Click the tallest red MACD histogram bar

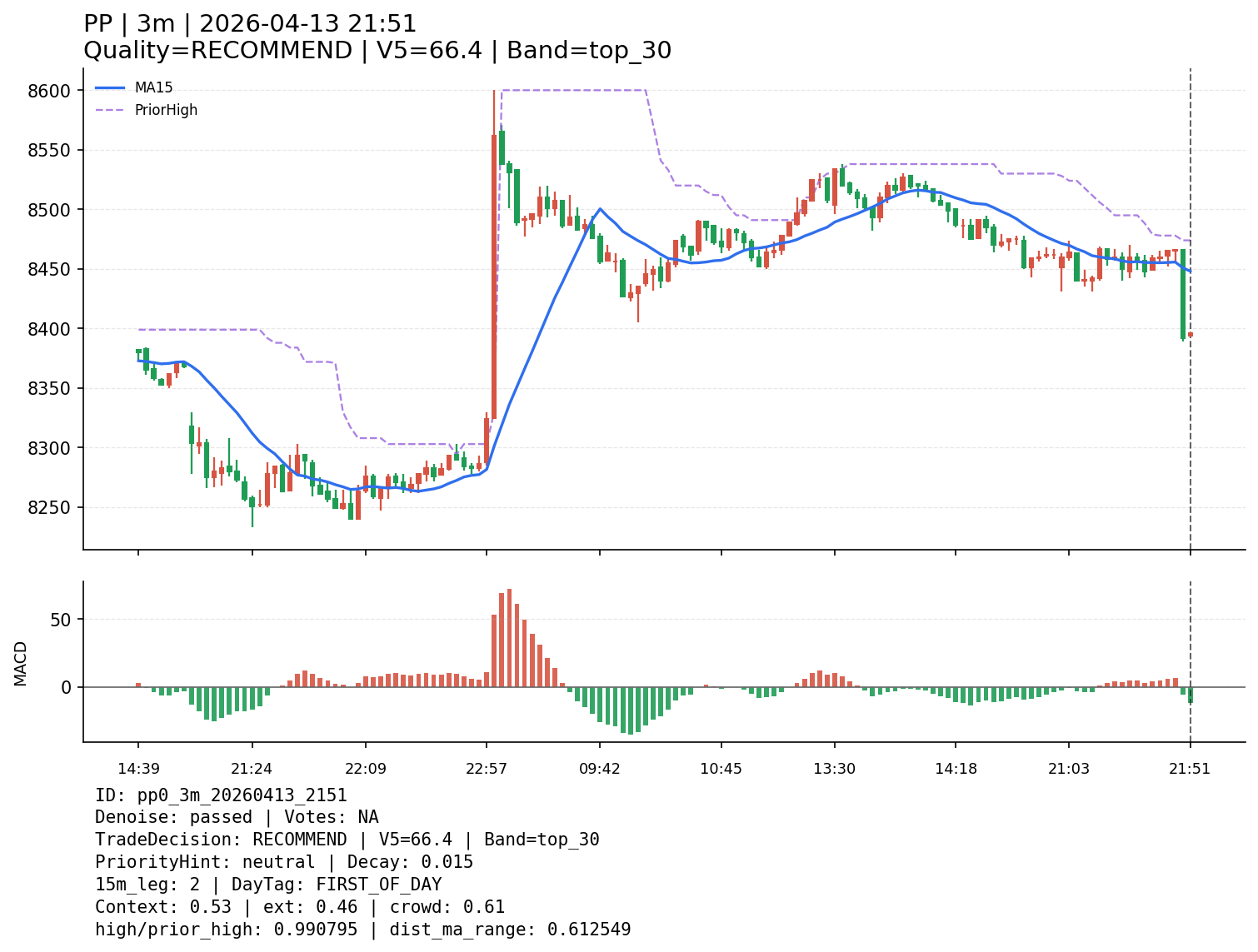pos(509,638)
